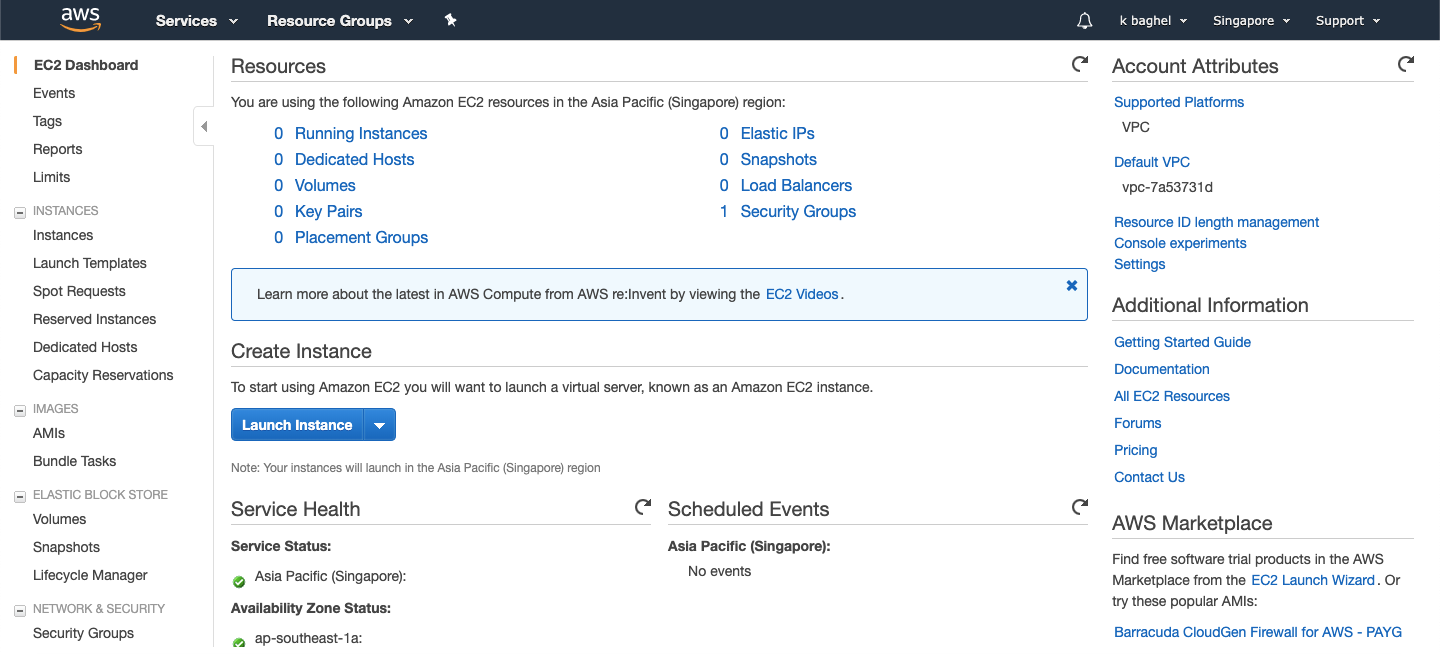Viewport: 1440px width, 654px height.
Task: Open Launch Templates in sidebar
Action: [90, 263]
